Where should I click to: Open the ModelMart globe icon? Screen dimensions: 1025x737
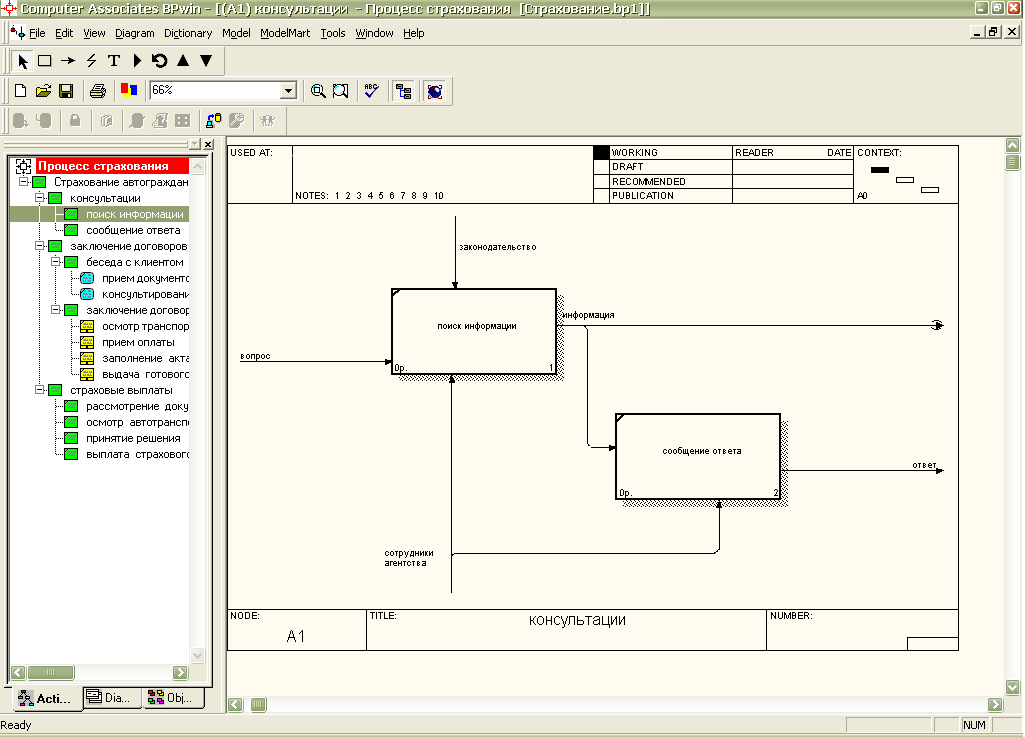(x=435, y=91)
